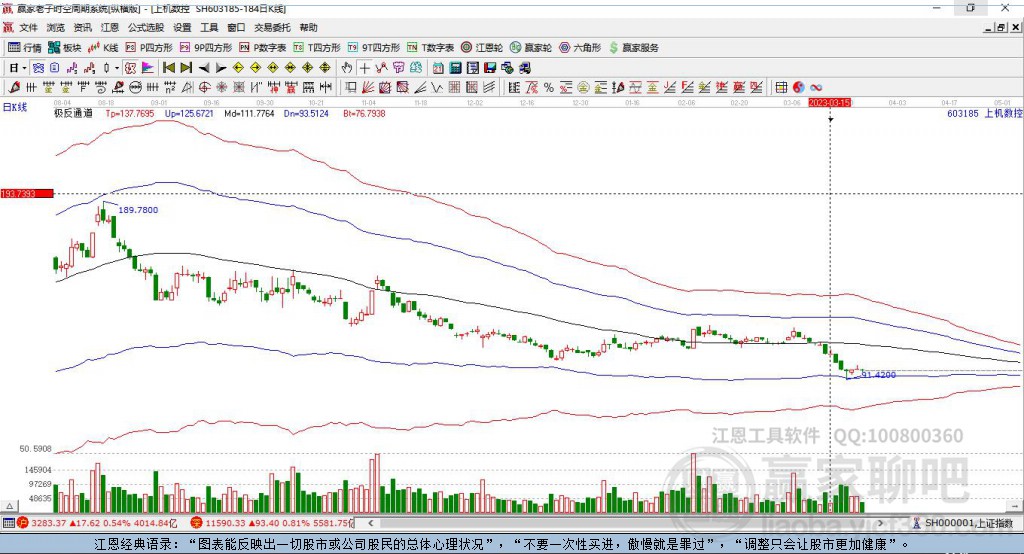Click the red 193.7393 price label
Screen dimensions: 1024x554
[x=27, y=194]
